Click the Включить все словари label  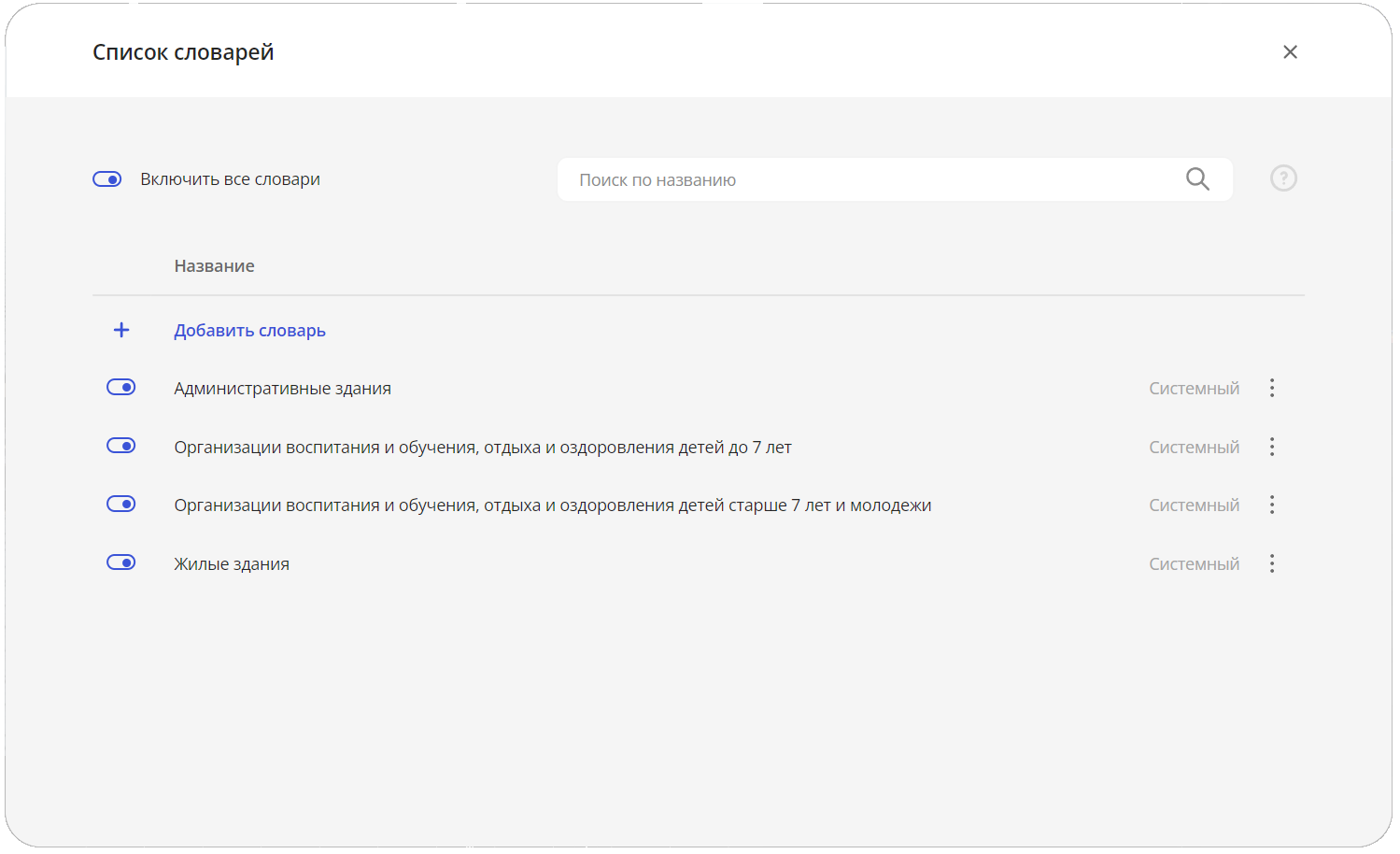click(231, 179)
